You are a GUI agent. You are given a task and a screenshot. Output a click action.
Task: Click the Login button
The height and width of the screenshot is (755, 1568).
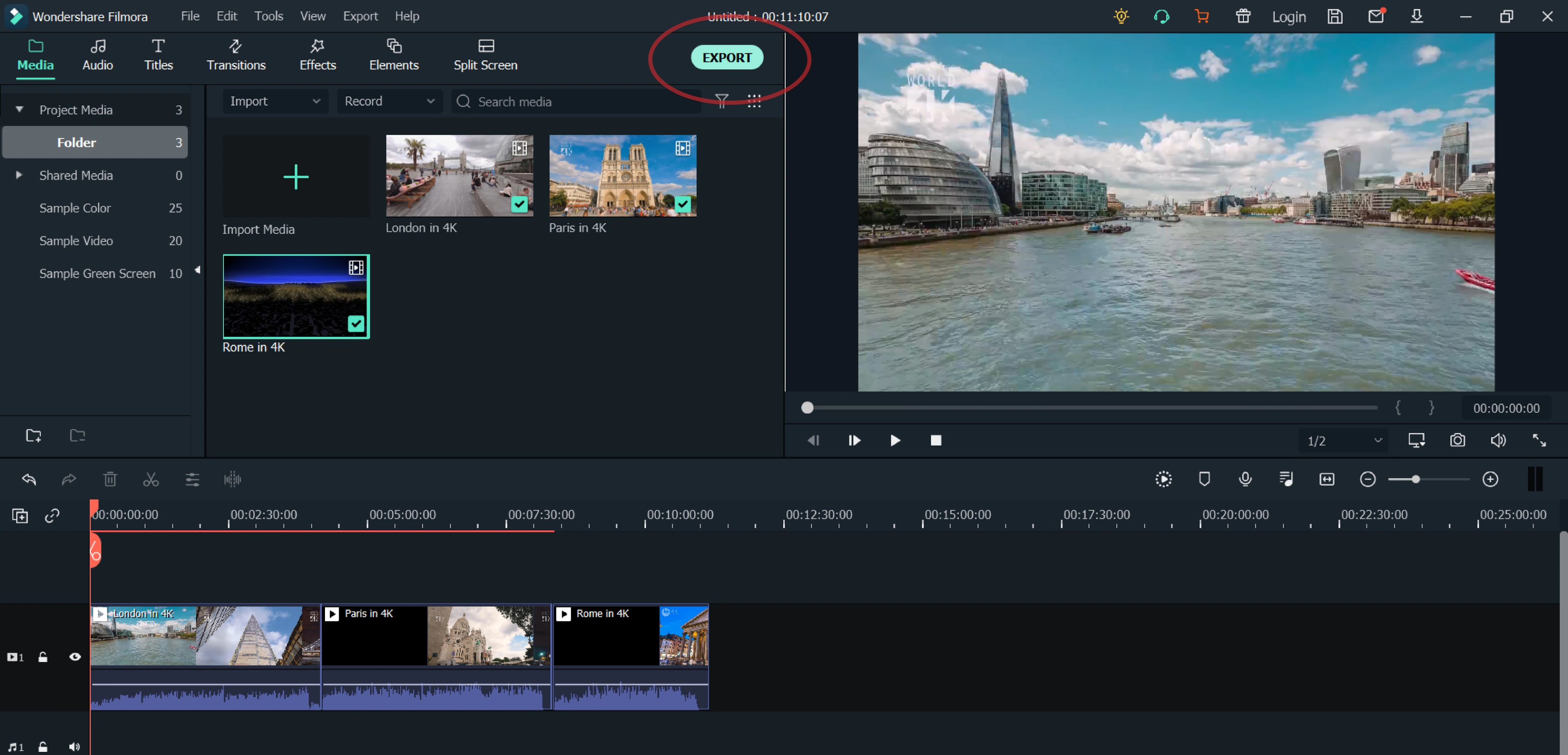(x=1290, y=16)
